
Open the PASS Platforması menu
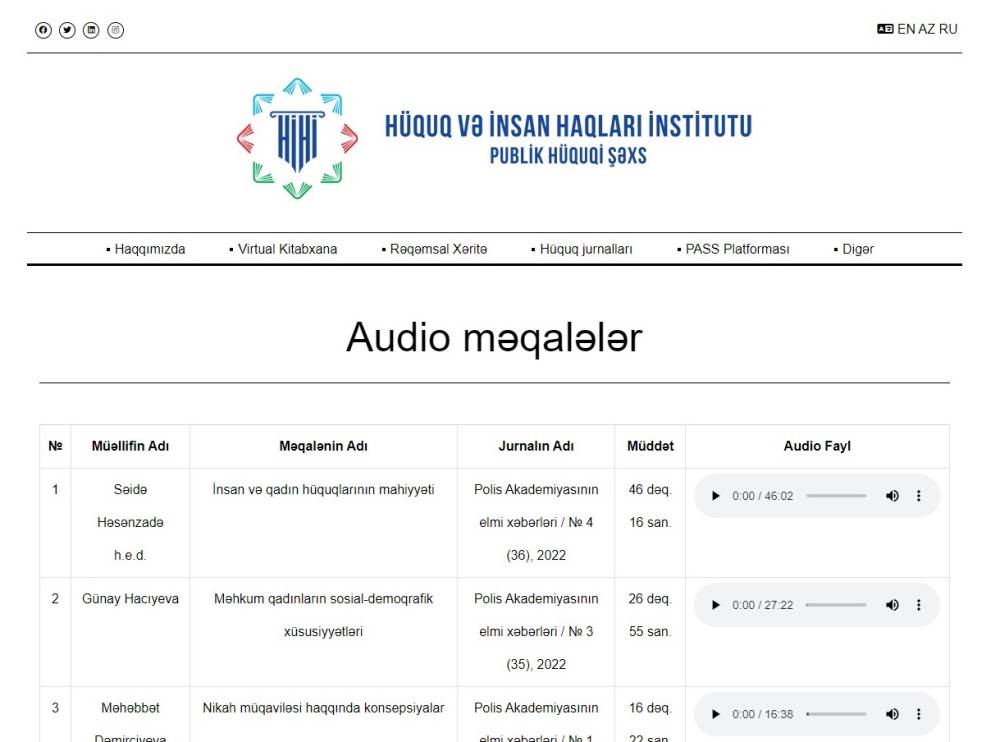(733, 249)
